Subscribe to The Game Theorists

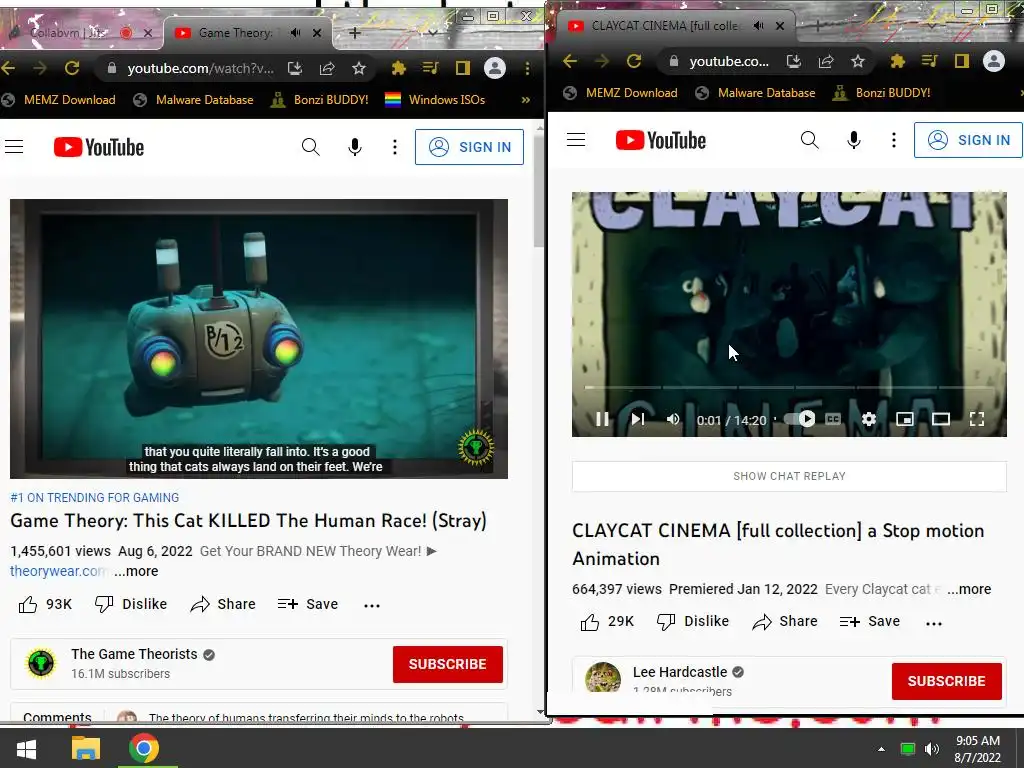pos(447,664)
